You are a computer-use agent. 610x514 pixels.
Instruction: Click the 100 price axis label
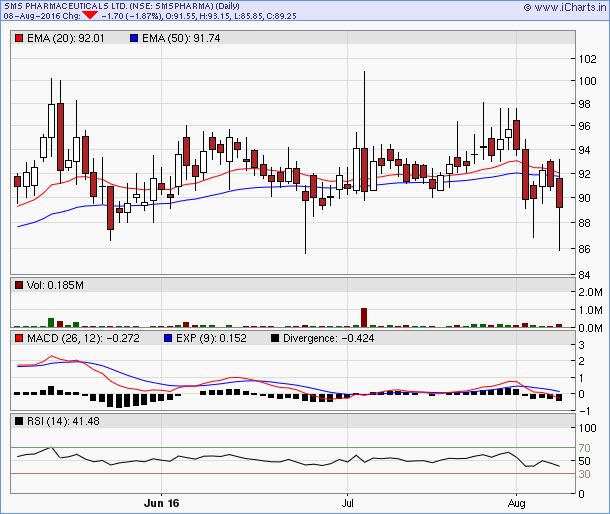click(587, 81)
